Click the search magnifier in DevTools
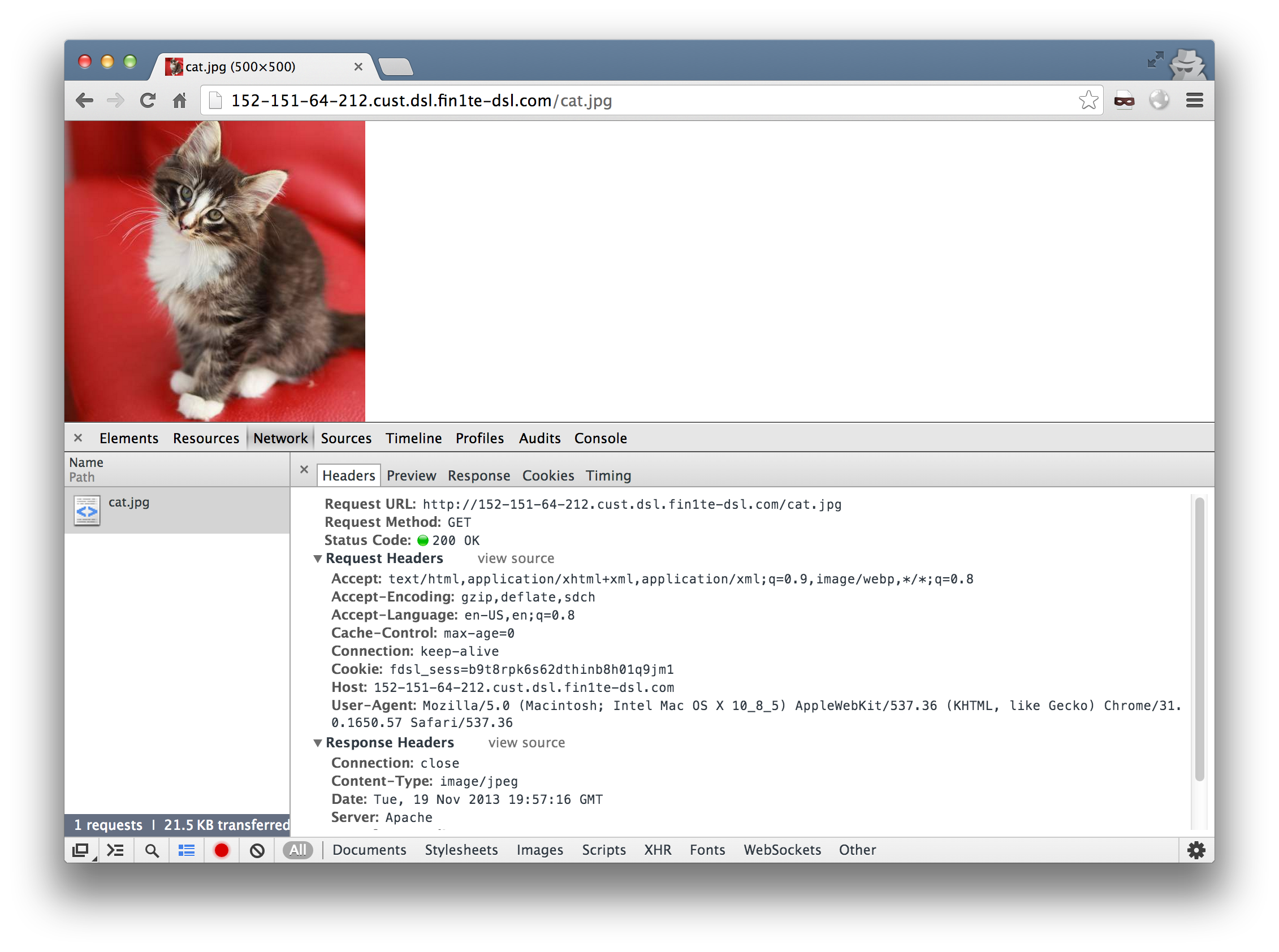The image size is (1279, 952). pyautogui.click(x=152, y=850)
